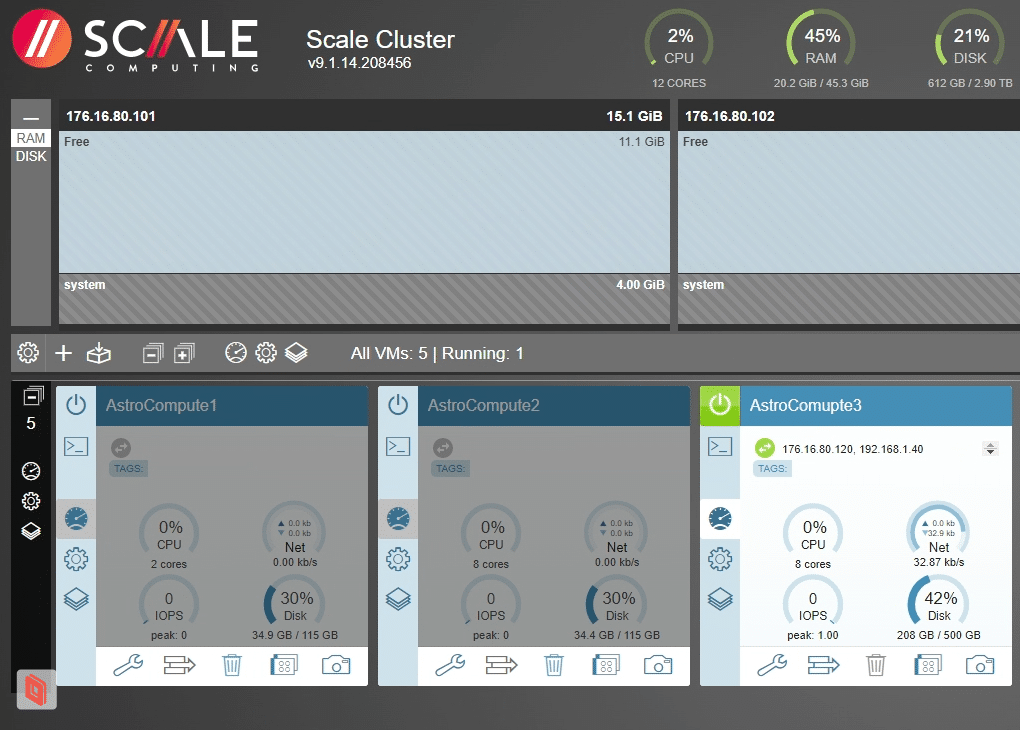Collapse all VM cards
The height and width of the screenshot is (730, 1020).
click(153, 353)
